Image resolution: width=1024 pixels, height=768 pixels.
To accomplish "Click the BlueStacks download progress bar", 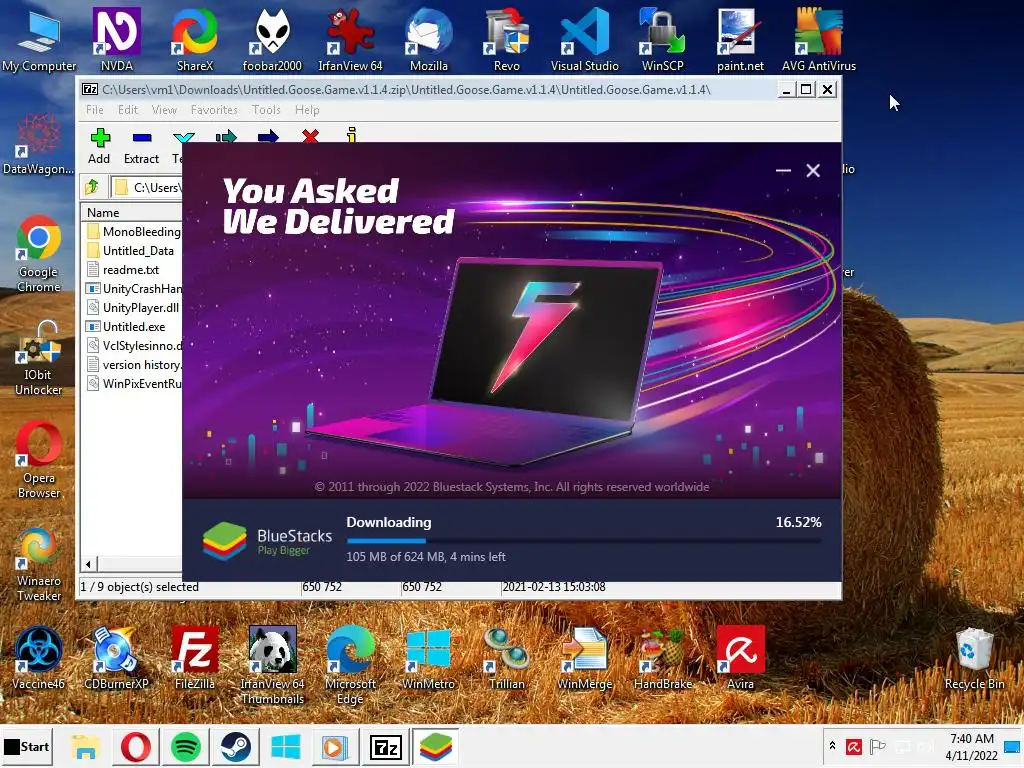I will pos(584,541).
